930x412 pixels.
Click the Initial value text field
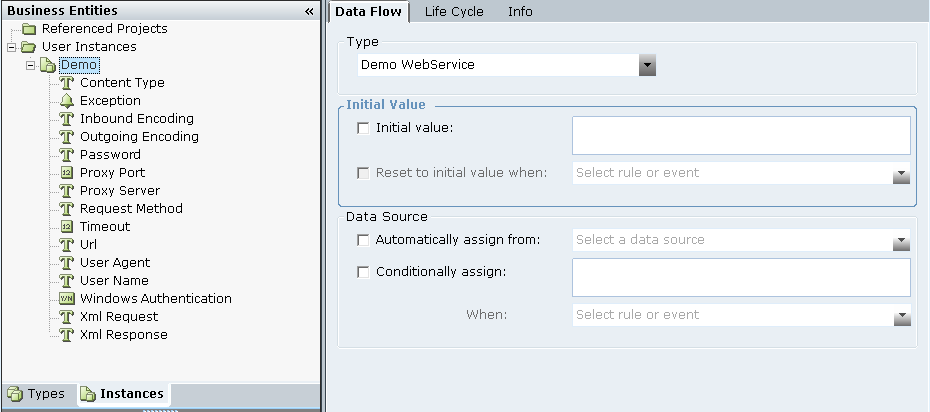pyautogui.click(x=741, y=136)
